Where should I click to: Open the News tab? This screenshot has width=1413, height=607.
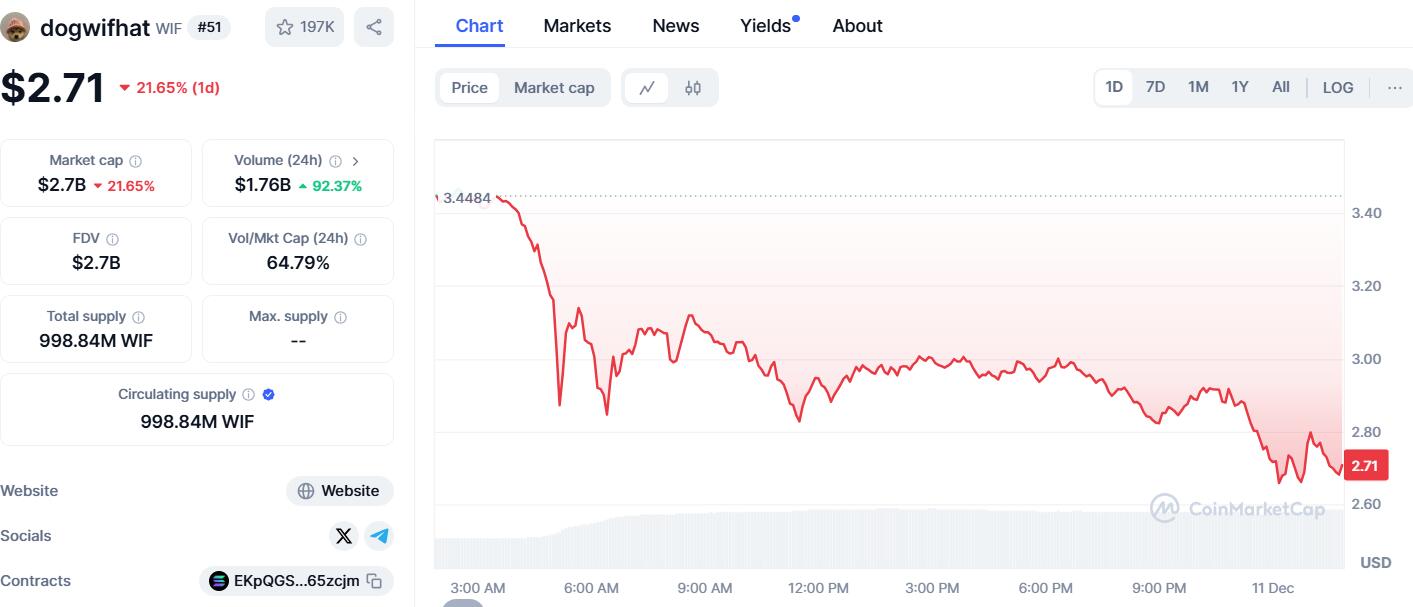click(675, 26)
